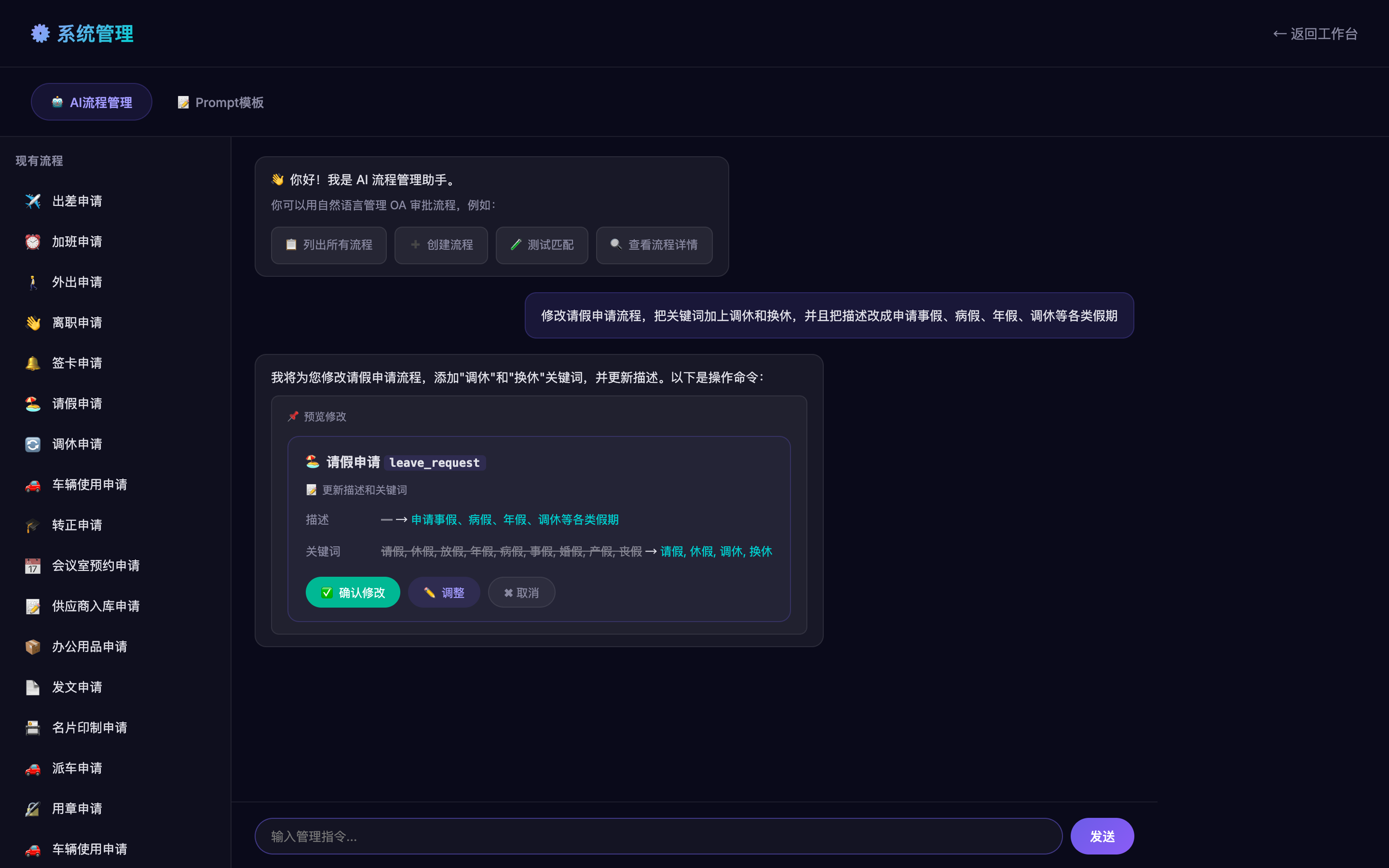1389x868 pixels.
Task: Select the 调休申请 recycle icon
Action: click(x=33, y=444)
